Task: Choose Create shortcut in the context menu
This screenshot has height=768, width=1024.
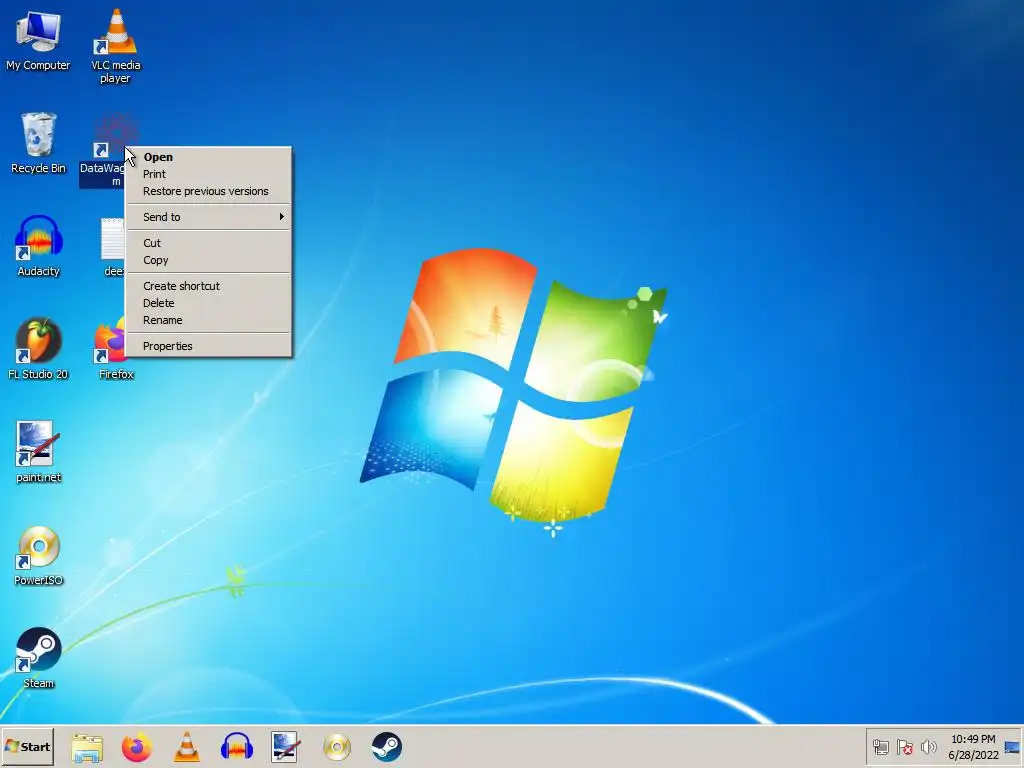Action: (x=208, y=286)
